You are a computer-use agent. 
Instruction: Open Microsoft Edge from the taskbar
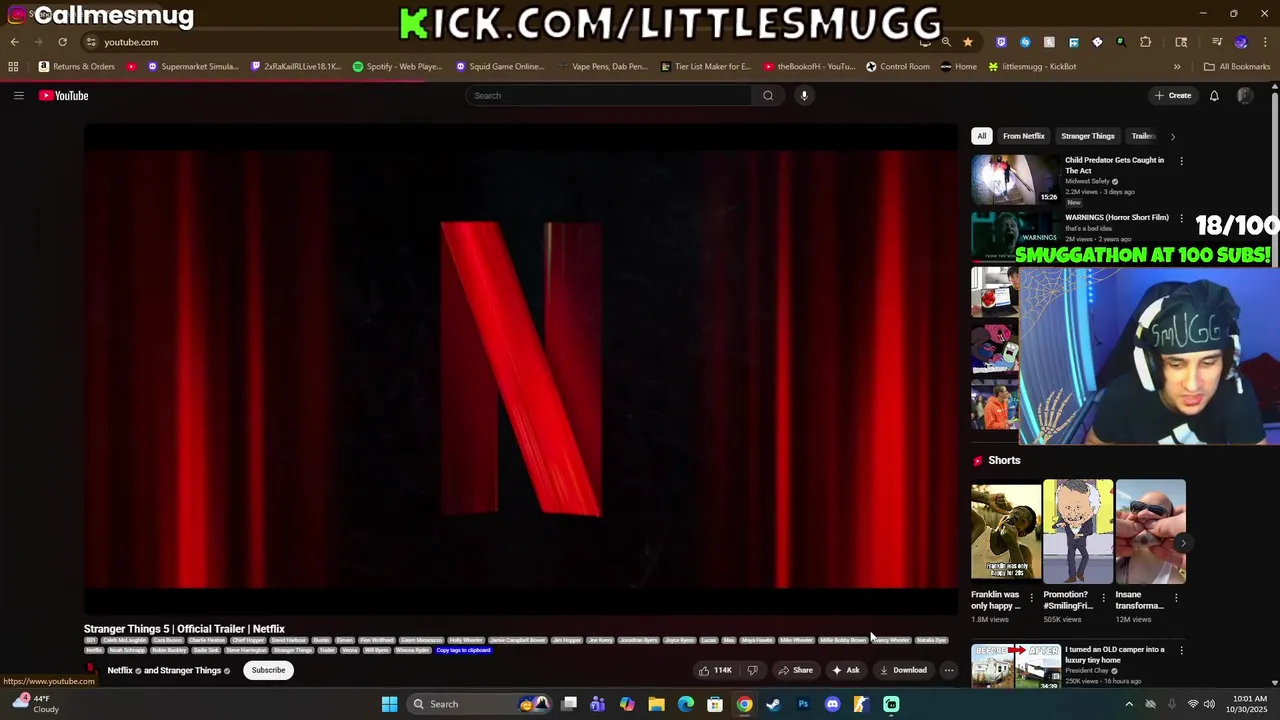(686, 704)
